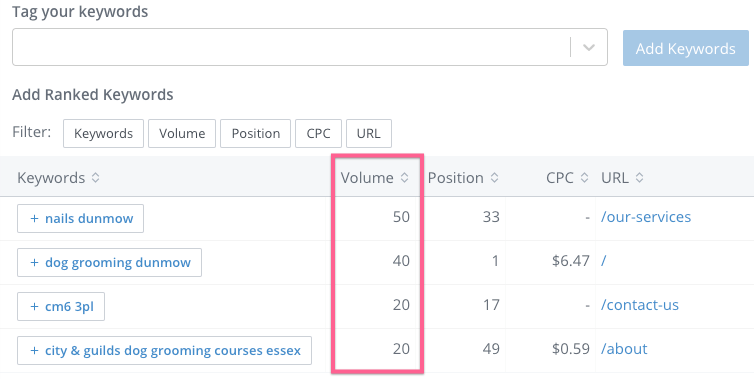The width and height of the screenshot is (754, 379).
Task: Open the /our-services URL link
Action: [x=646, y=217]
